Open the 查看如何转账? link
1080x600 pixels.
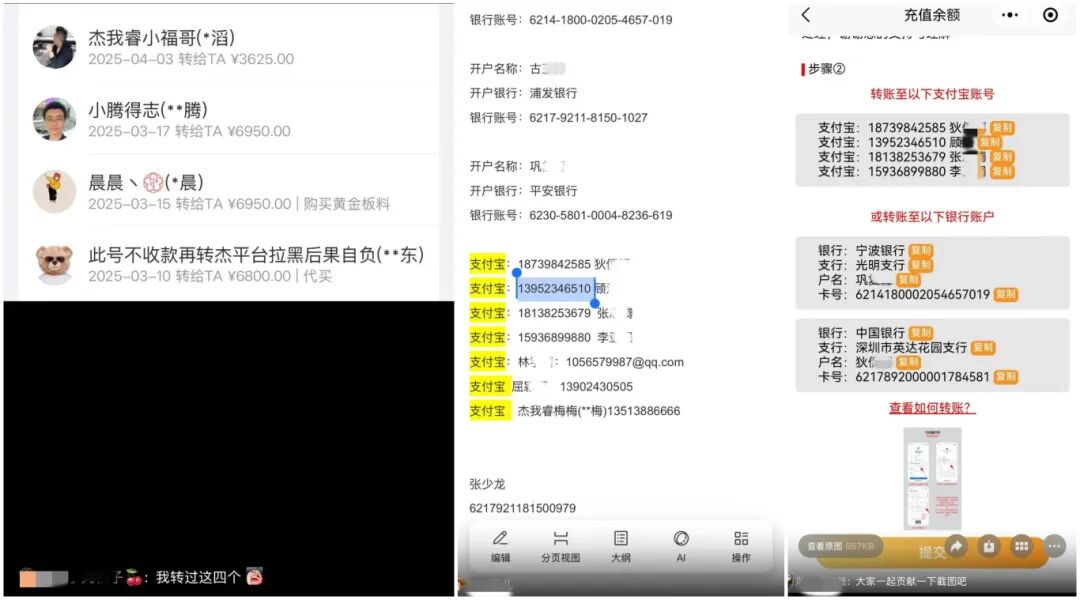[931, 408]
